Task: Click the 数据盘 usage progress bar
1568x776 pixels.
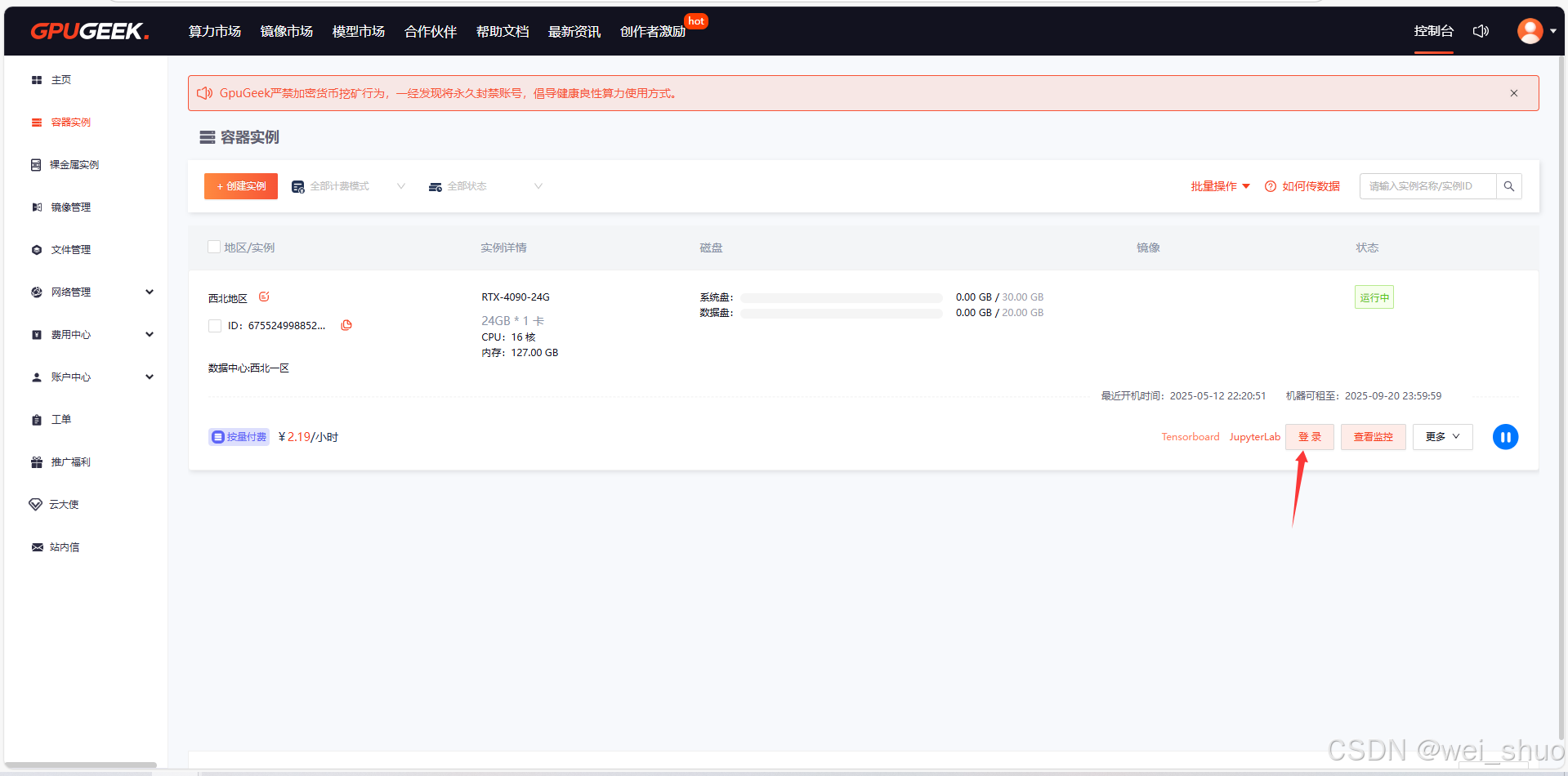Action: pos(842,314)
